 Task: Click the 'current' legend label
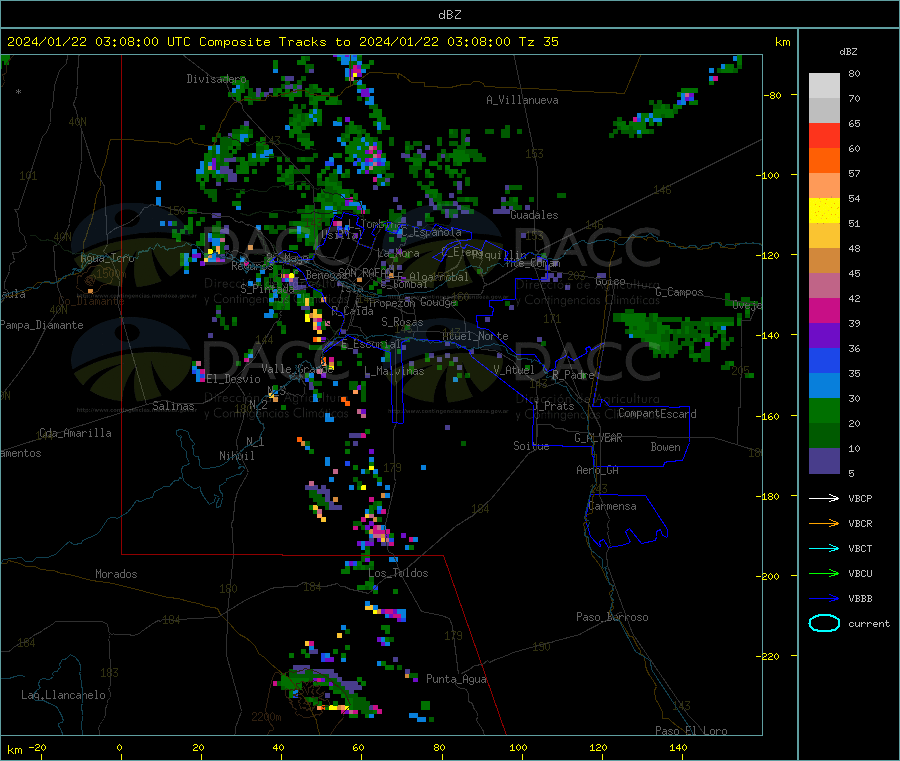(869, 623)
